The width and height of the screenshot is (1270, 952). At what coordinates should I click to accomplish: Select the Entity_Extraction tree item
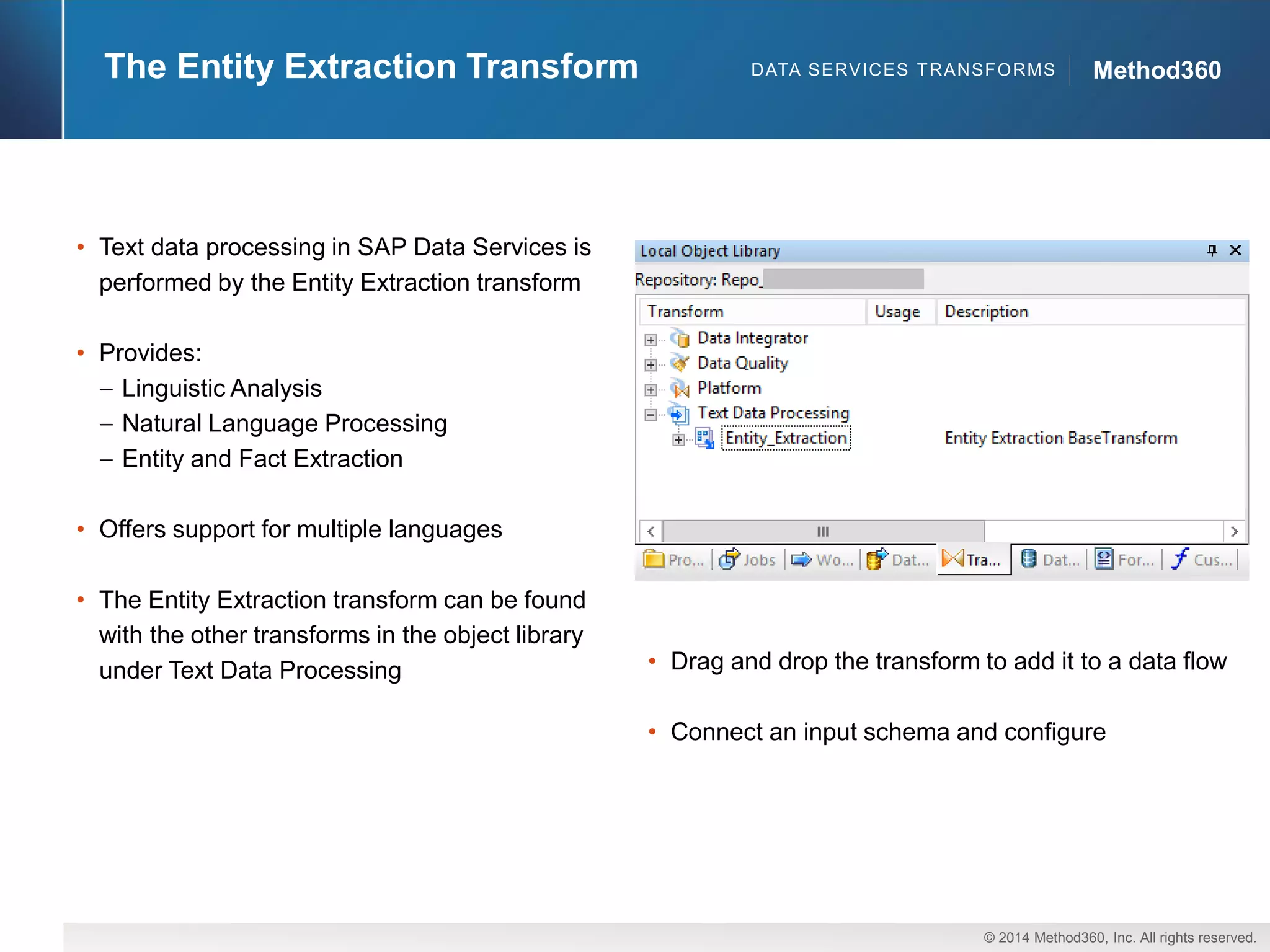[786, 438]
